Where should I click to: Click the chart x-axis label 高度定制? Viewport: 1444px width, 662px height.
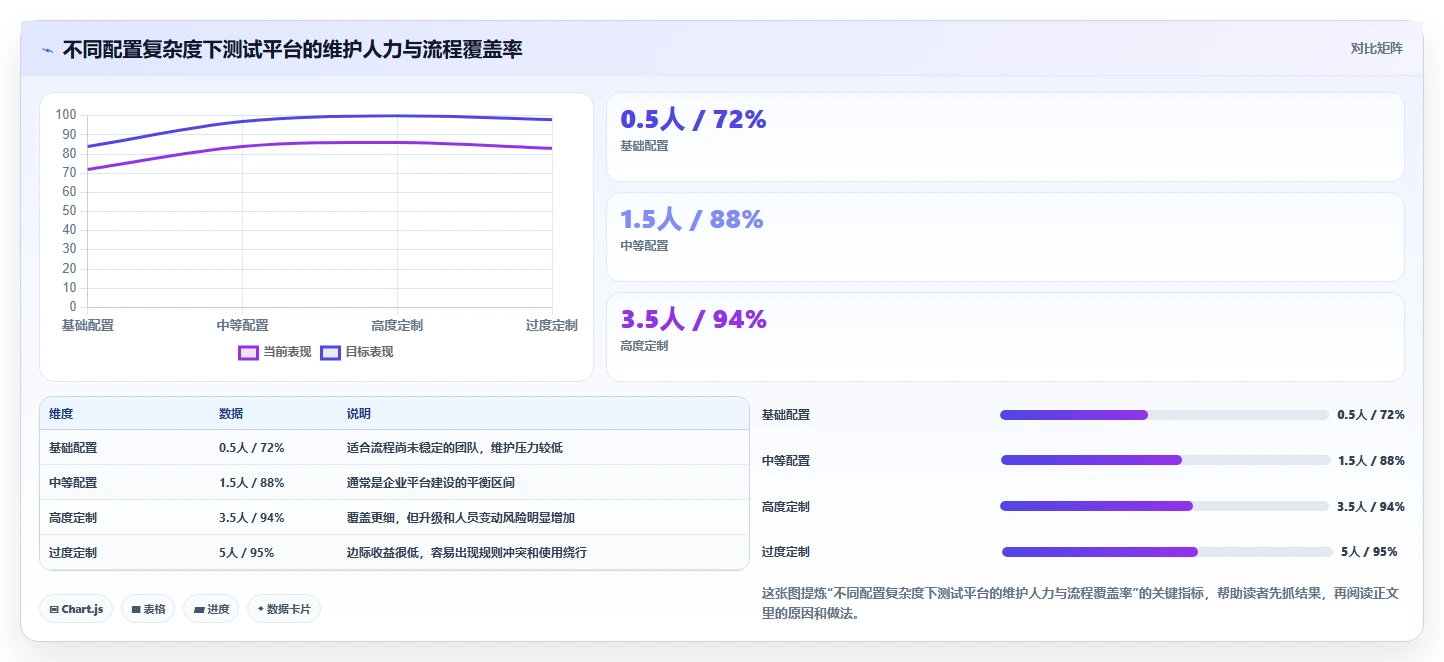[397, 325]
